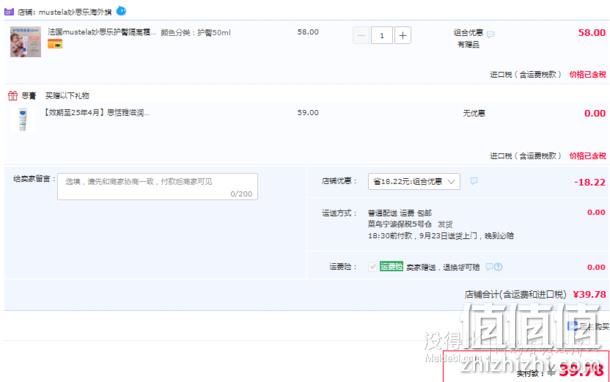Click the comment icon after the shipping insurance text
Image resolution: width=610 pixels, height=382 pixels.
tap(489, 267)
